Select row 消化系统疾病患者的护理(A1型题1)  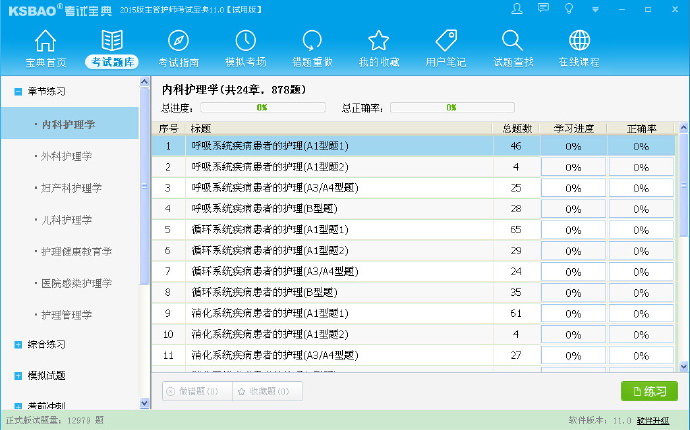413,313
